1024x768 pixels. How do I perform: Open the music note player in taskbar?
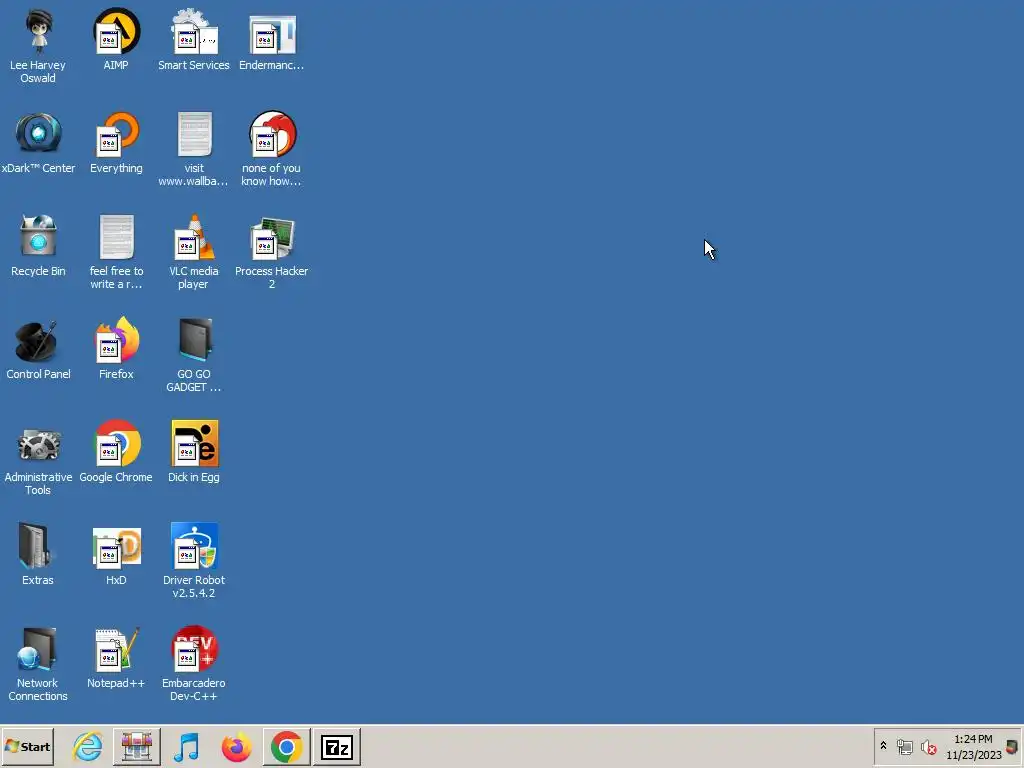(x=186, y=747)
